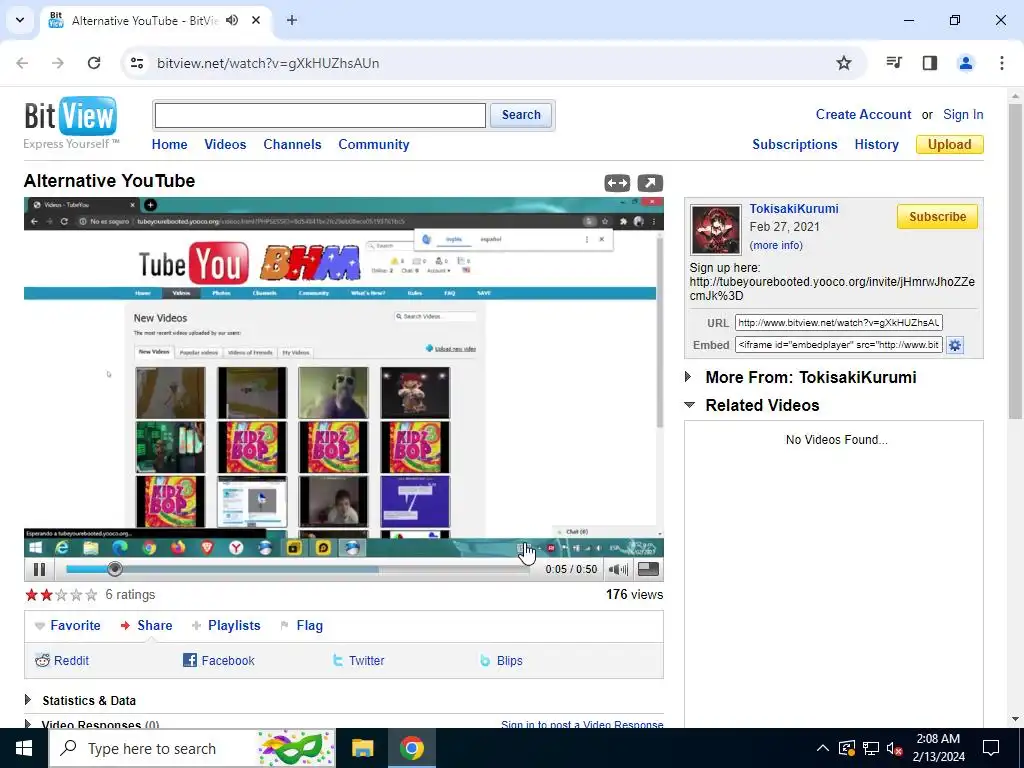Open File Explorer from taskbar

point(362,748)
